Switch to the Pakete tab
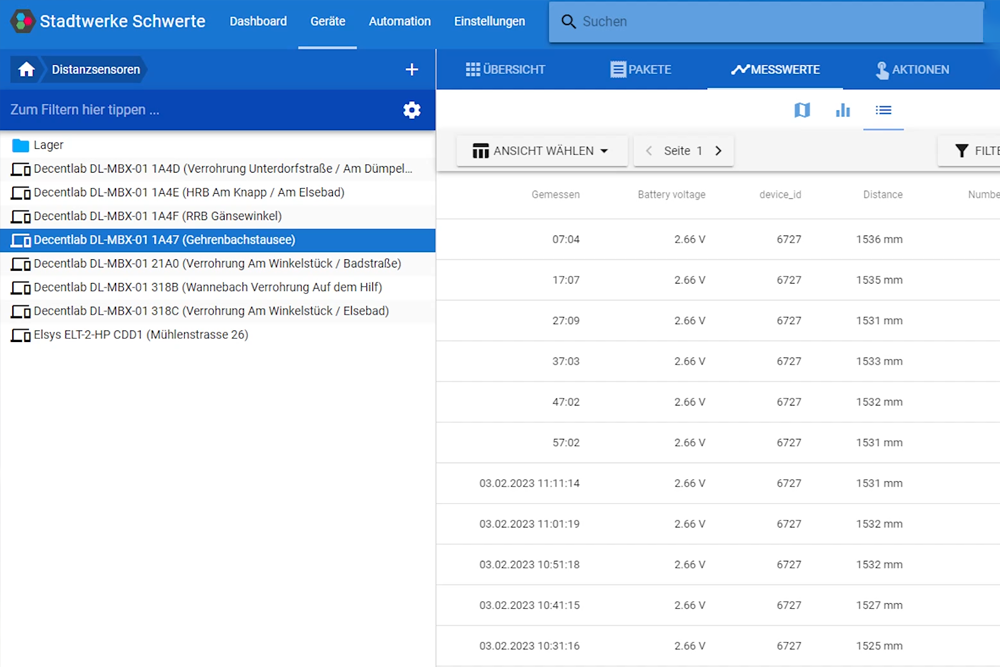Screen dimensions: 1000x667 640,70
